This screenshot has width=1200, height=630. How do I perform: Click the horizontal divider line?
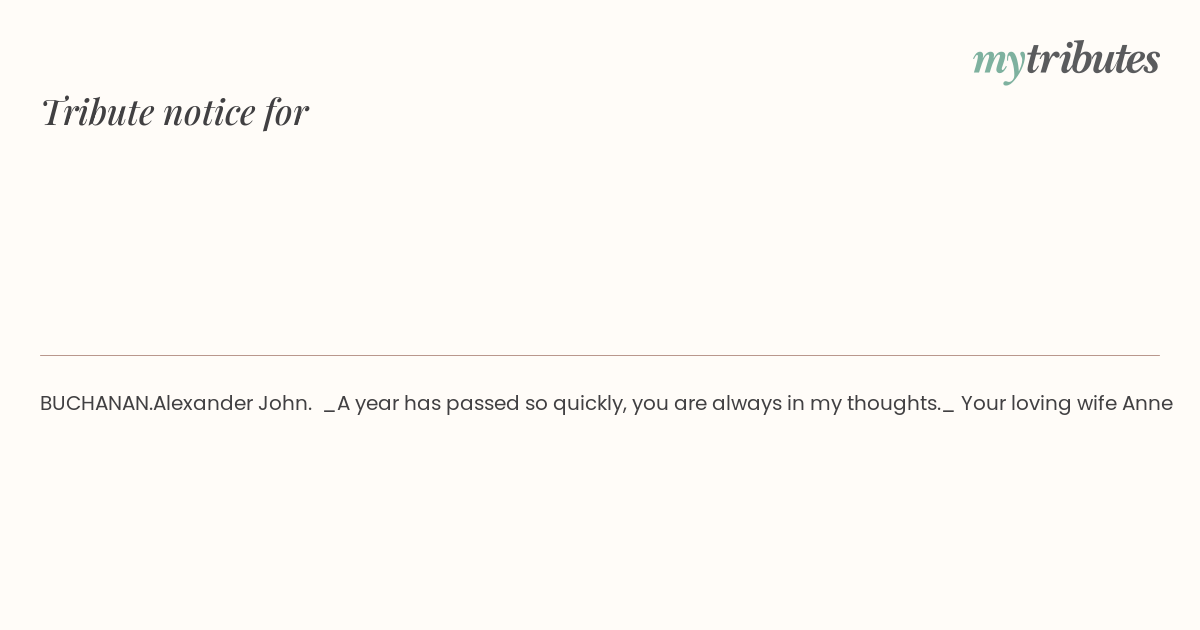point(600,355)
